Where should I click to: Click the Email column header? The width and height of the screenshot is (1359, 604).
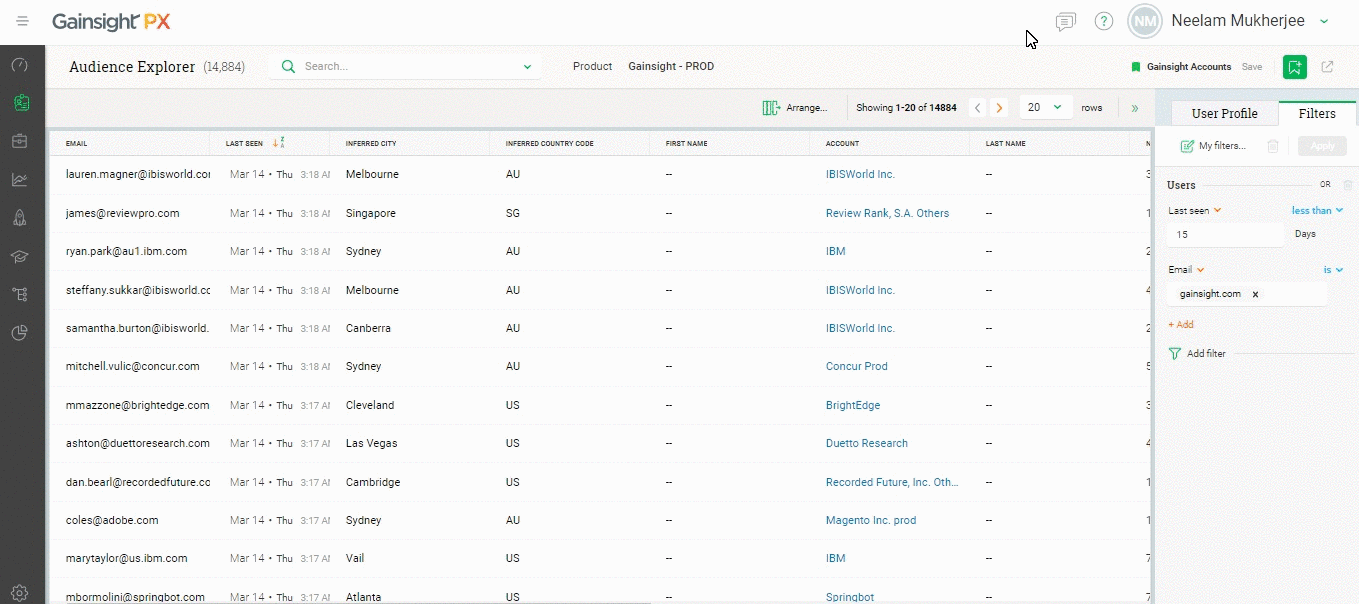(x=77, y=144)
